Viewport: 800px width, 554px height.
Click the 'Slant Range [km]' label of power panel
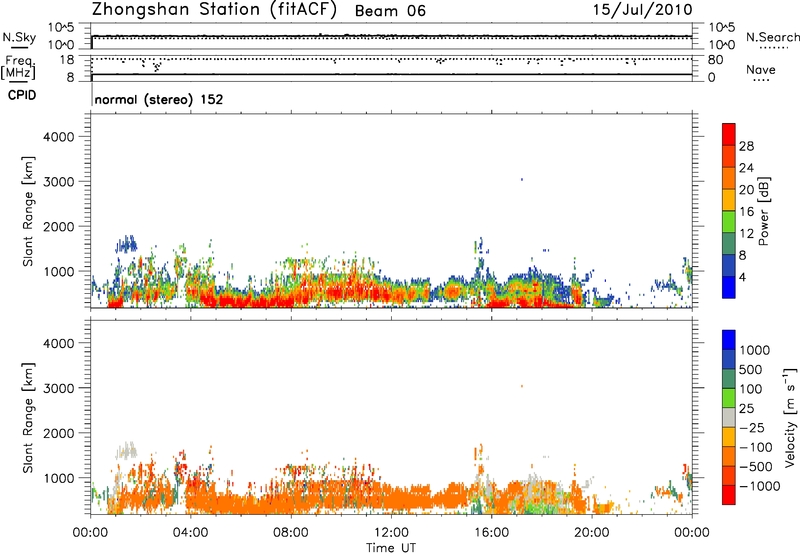pos(28,211)
